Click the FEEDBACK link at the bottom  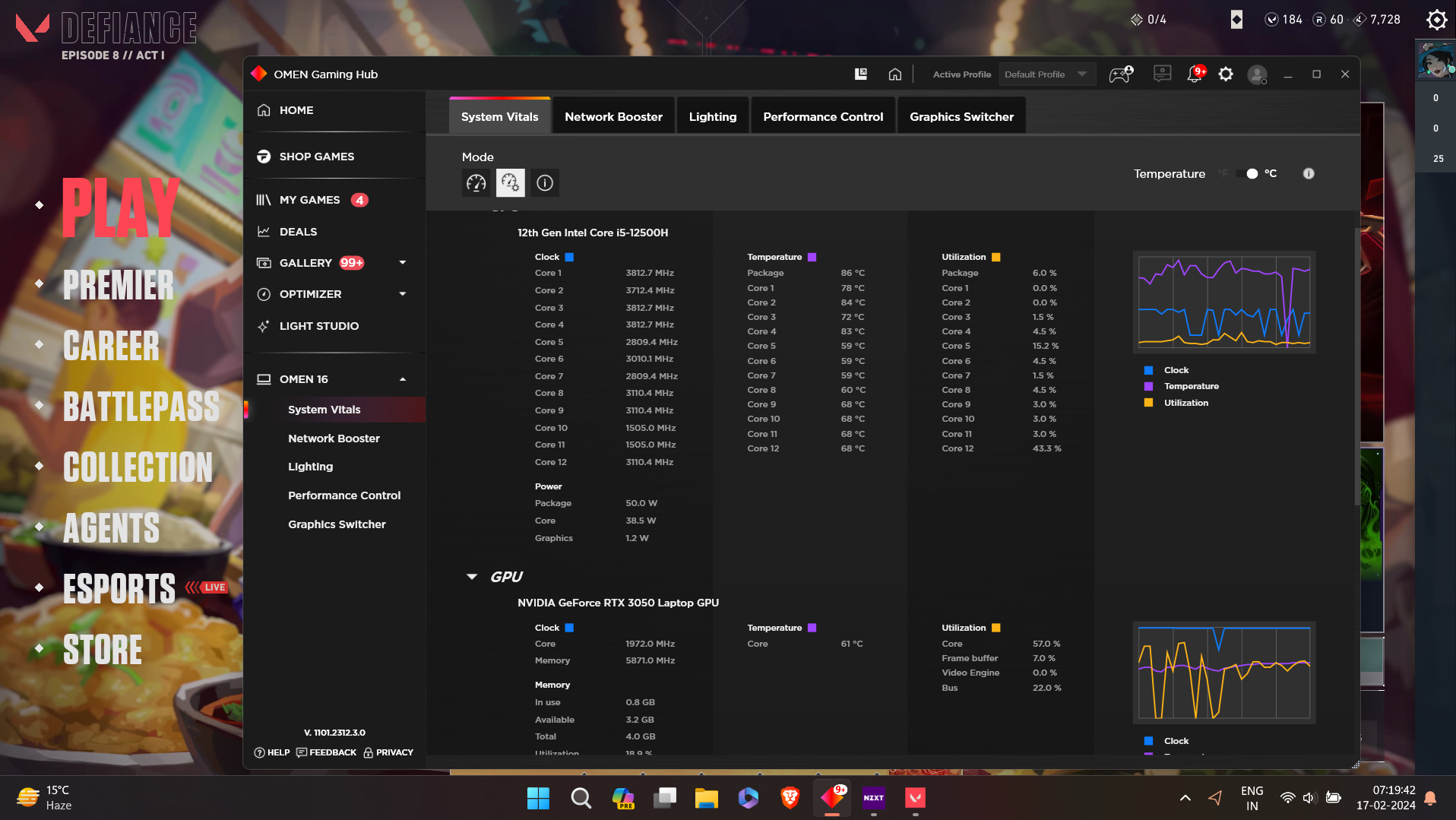click(x=326, y=752)
